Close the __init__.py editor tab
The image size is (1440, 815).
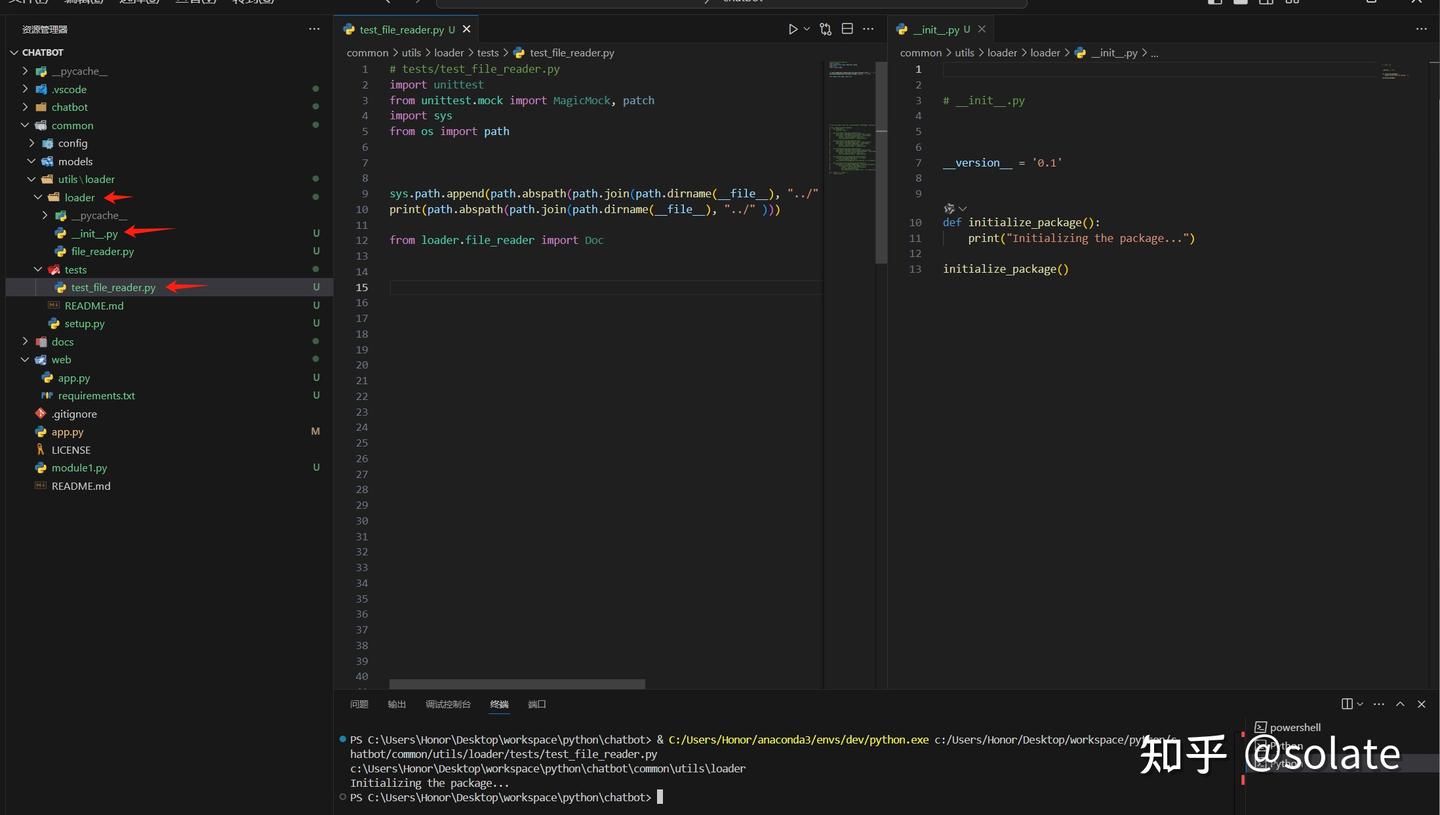tap(981, 30)
